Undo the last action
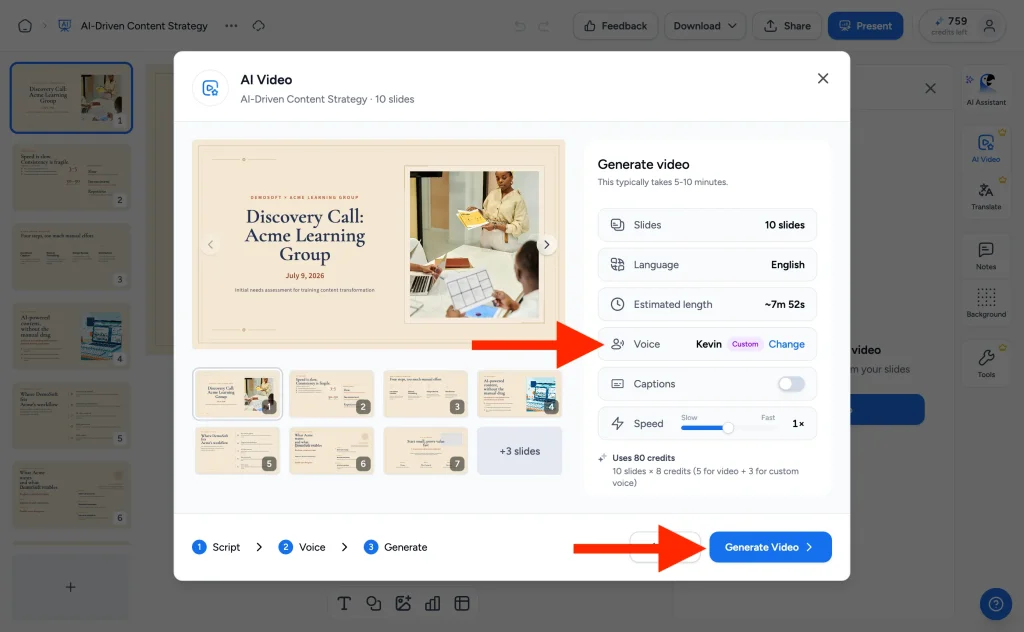 tap(520, 26)
